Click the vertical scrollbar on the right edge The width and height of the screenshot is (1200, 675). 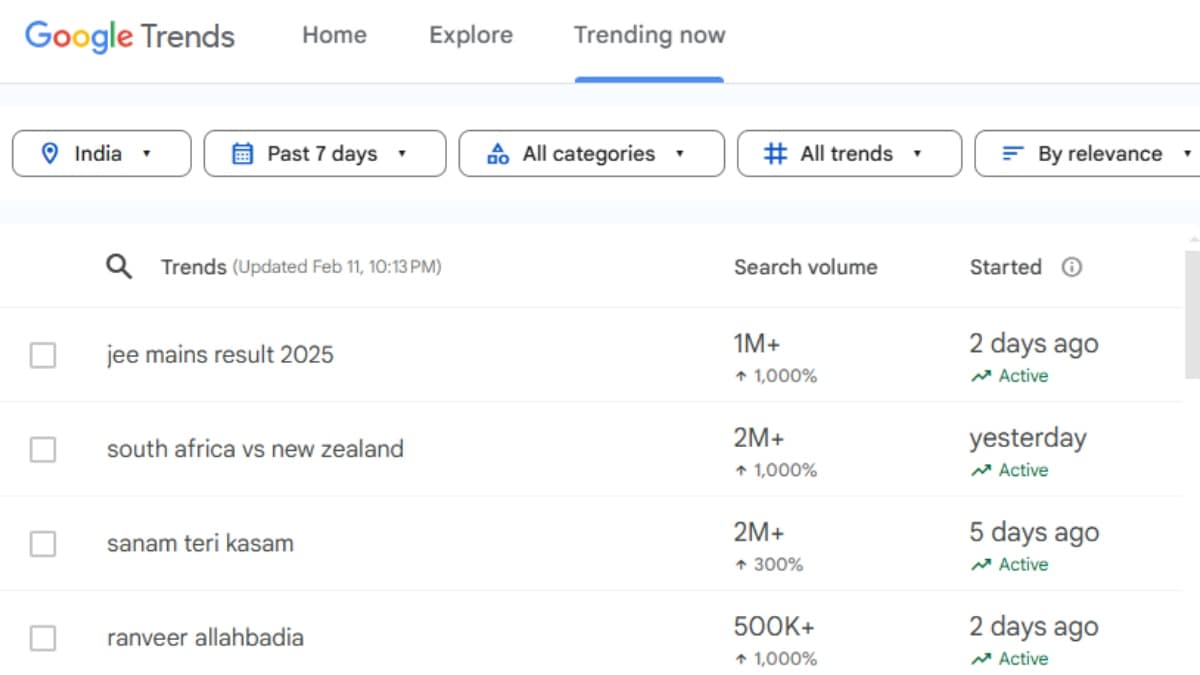click(1194, 300)
